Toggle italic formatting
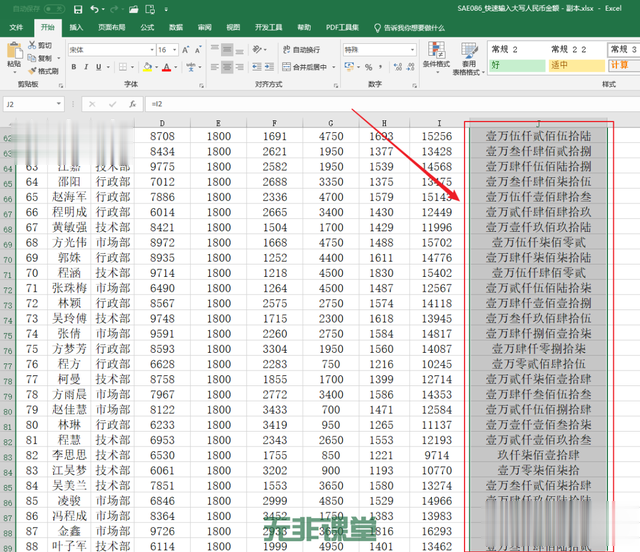The image size is (640, 552). tap(86, 67)
